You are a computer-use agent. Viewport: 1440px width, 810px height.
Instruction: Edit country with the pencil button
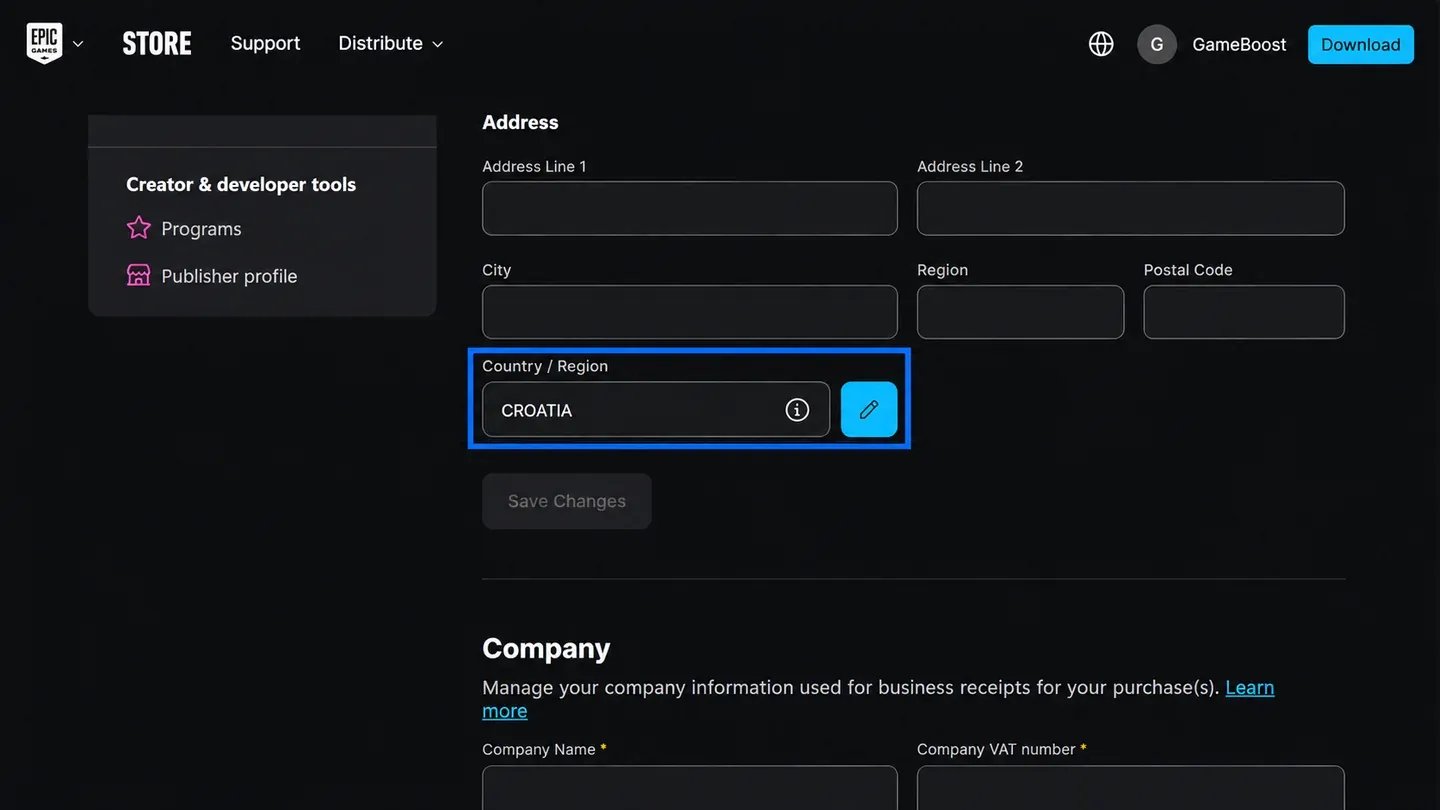coord(869,409)
